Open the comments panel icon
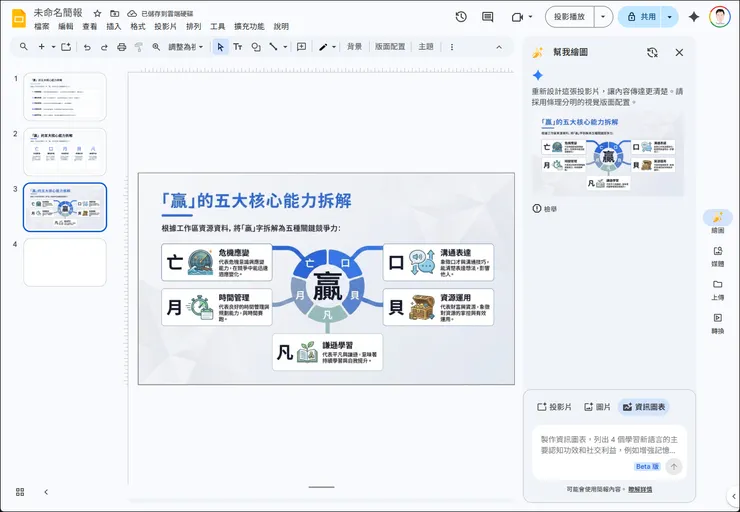740x512 pixels. point(488,17)
